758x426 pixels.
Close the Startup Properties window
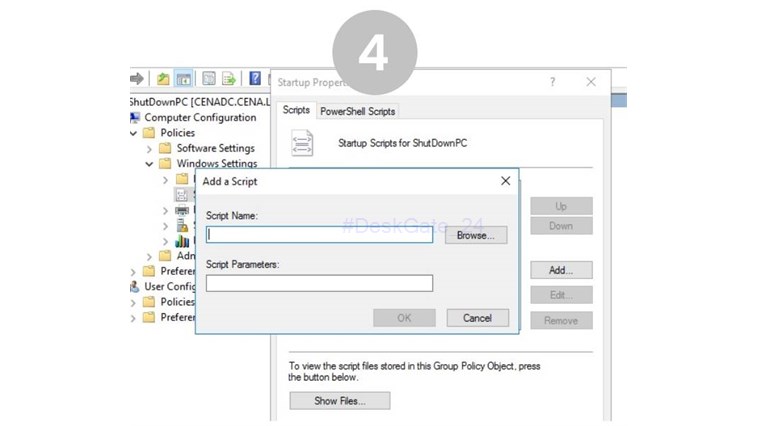coord(591,82)
